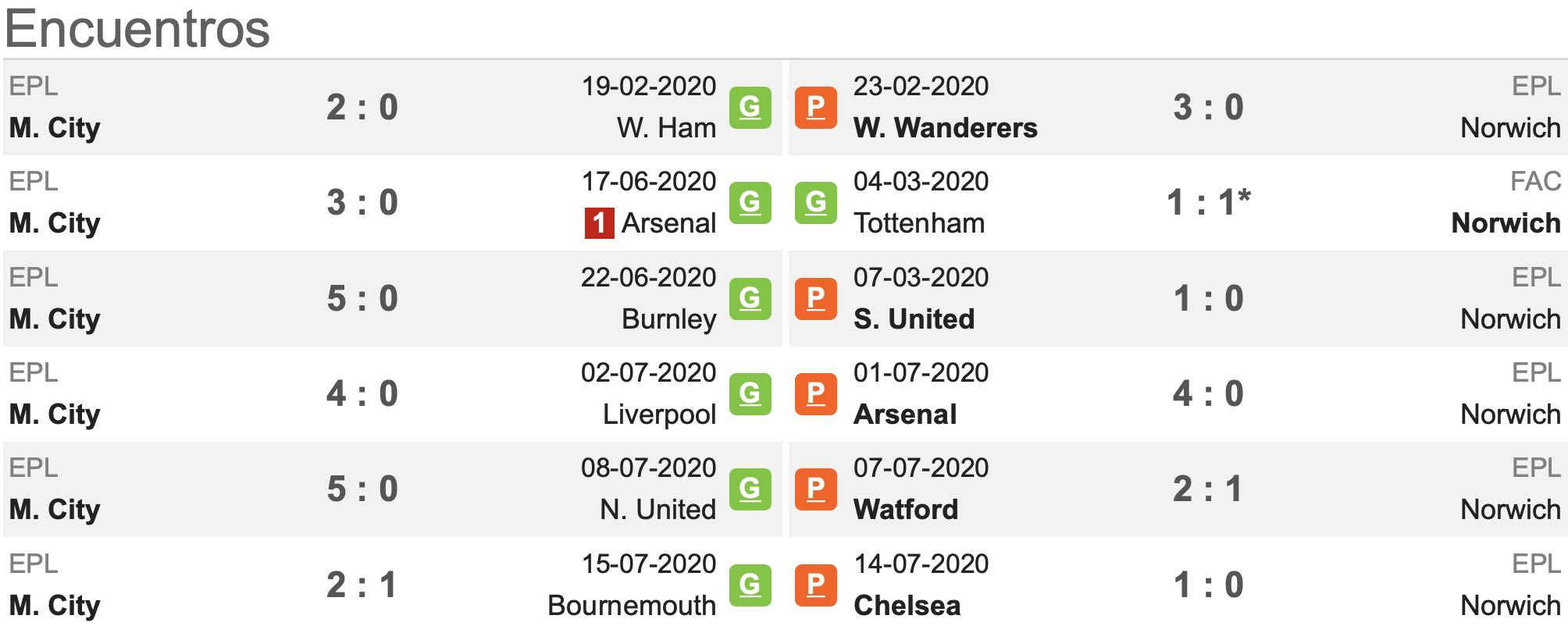This screenshot has height=626, width=1568.
Task: Click orange P badge for W. Wanderers match
Action: [x=815, y=107]
